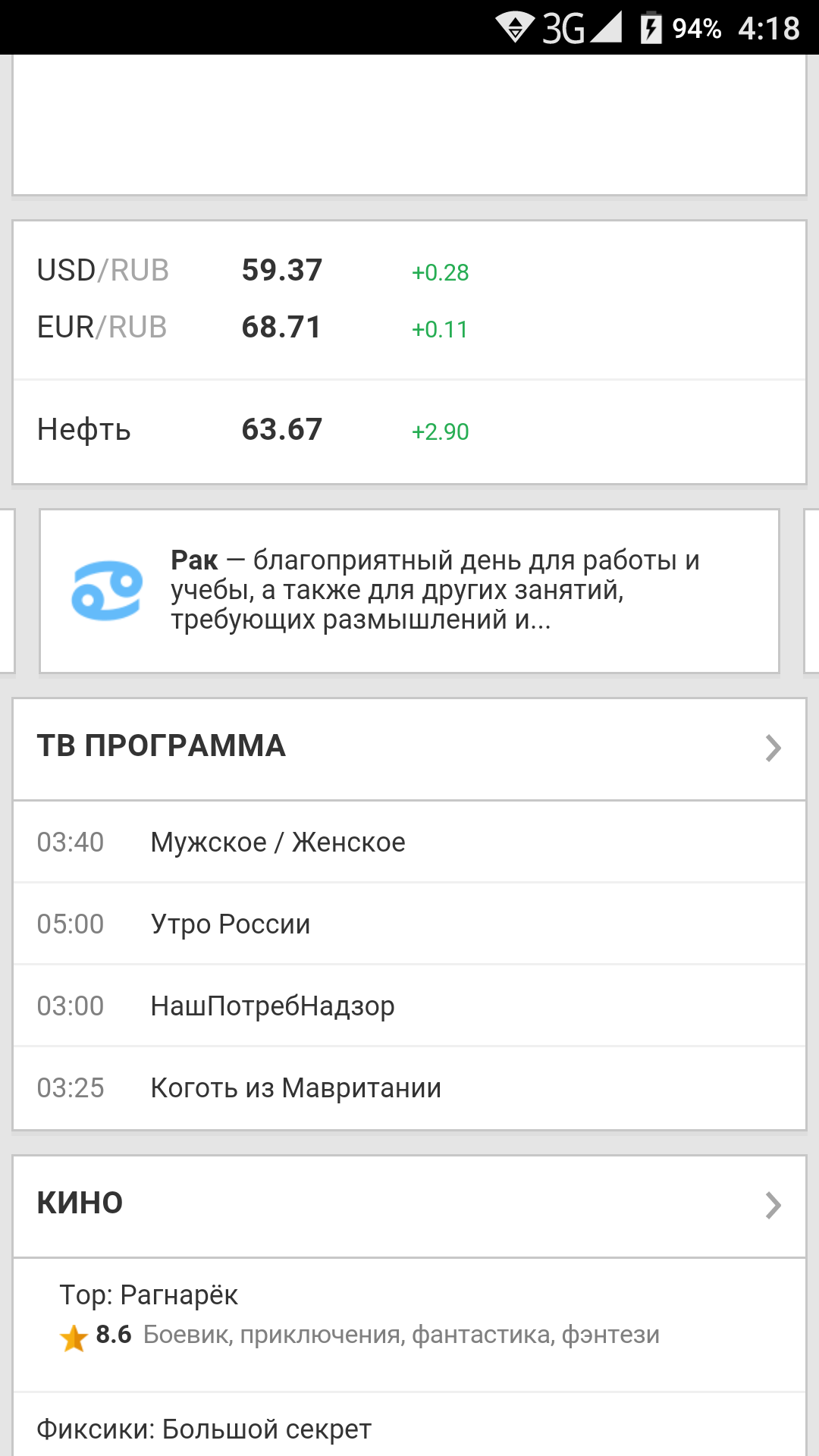Open the ТВ ПРОГРАММА section header

[x=162, y=746]
